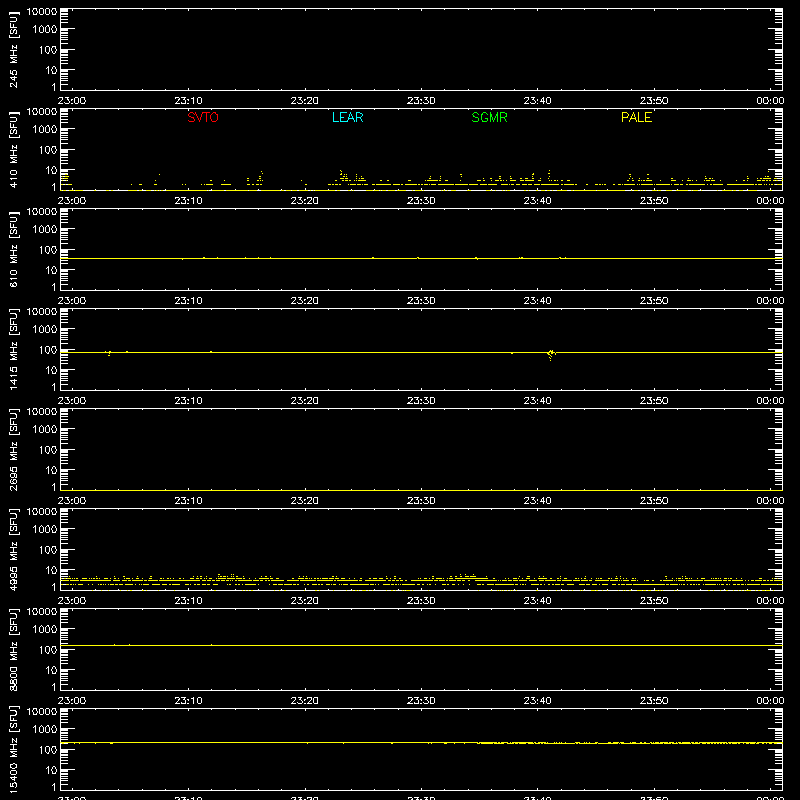Click 23:40 tick label under 4995 MHz plot
This screenshot has height=800, width=800.
537,601
